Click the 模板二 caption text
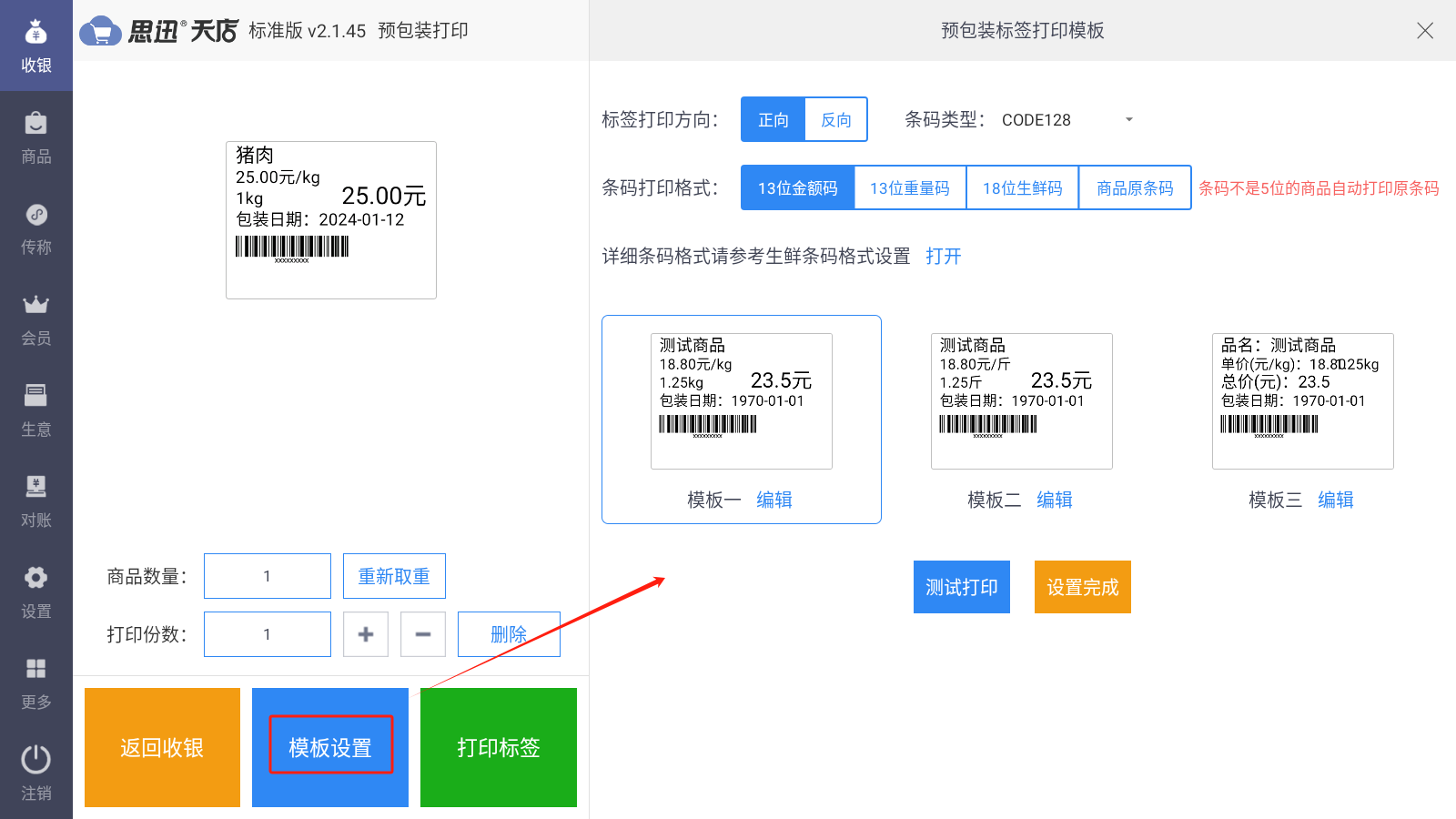Image resolution: width=1456 pixels, height=819 pixels. (x=995, y=500)
